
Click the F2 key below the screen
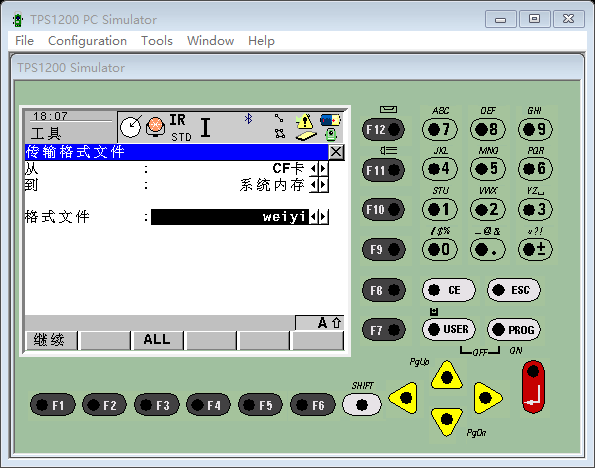point(104,405)
